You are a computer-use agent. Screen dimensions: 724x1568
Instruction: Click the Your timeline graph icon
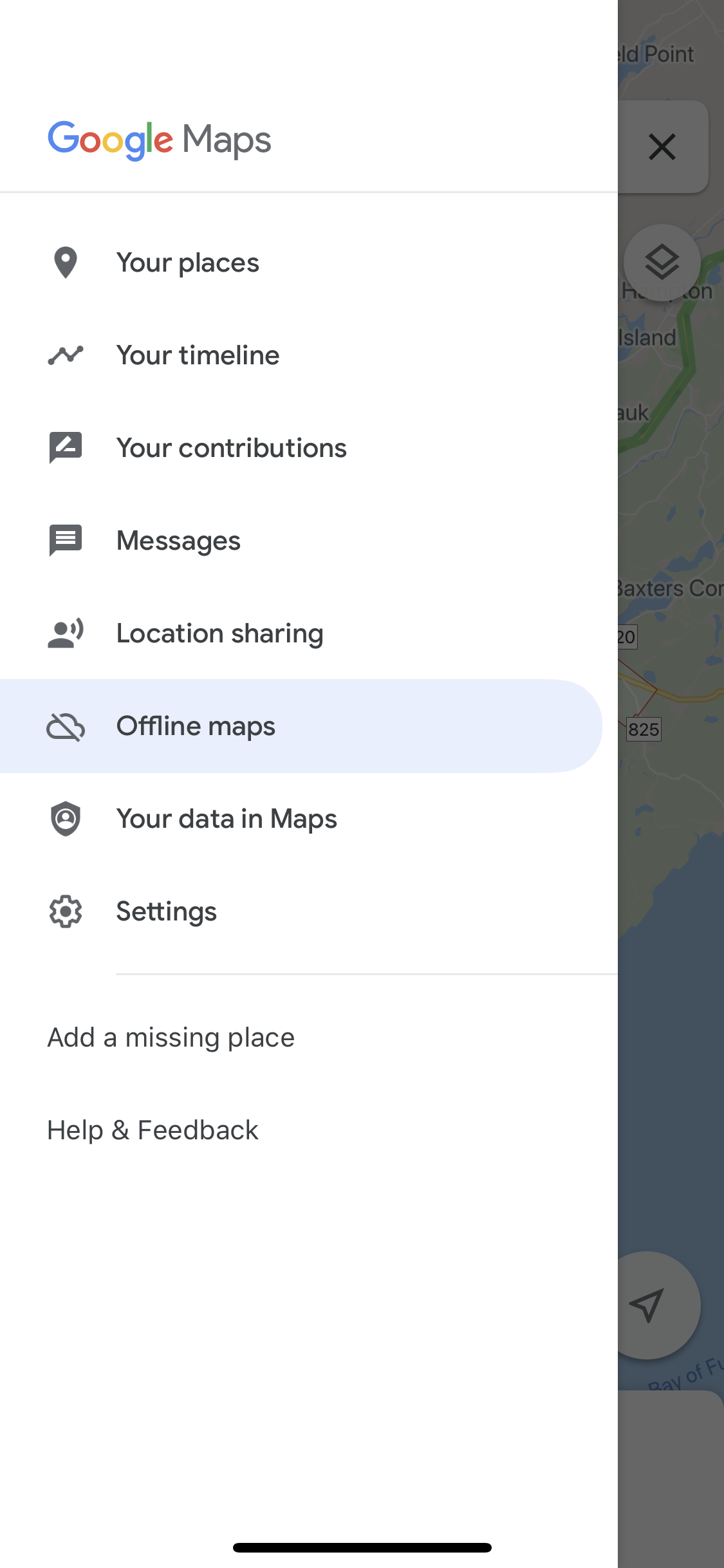[65, 355]
